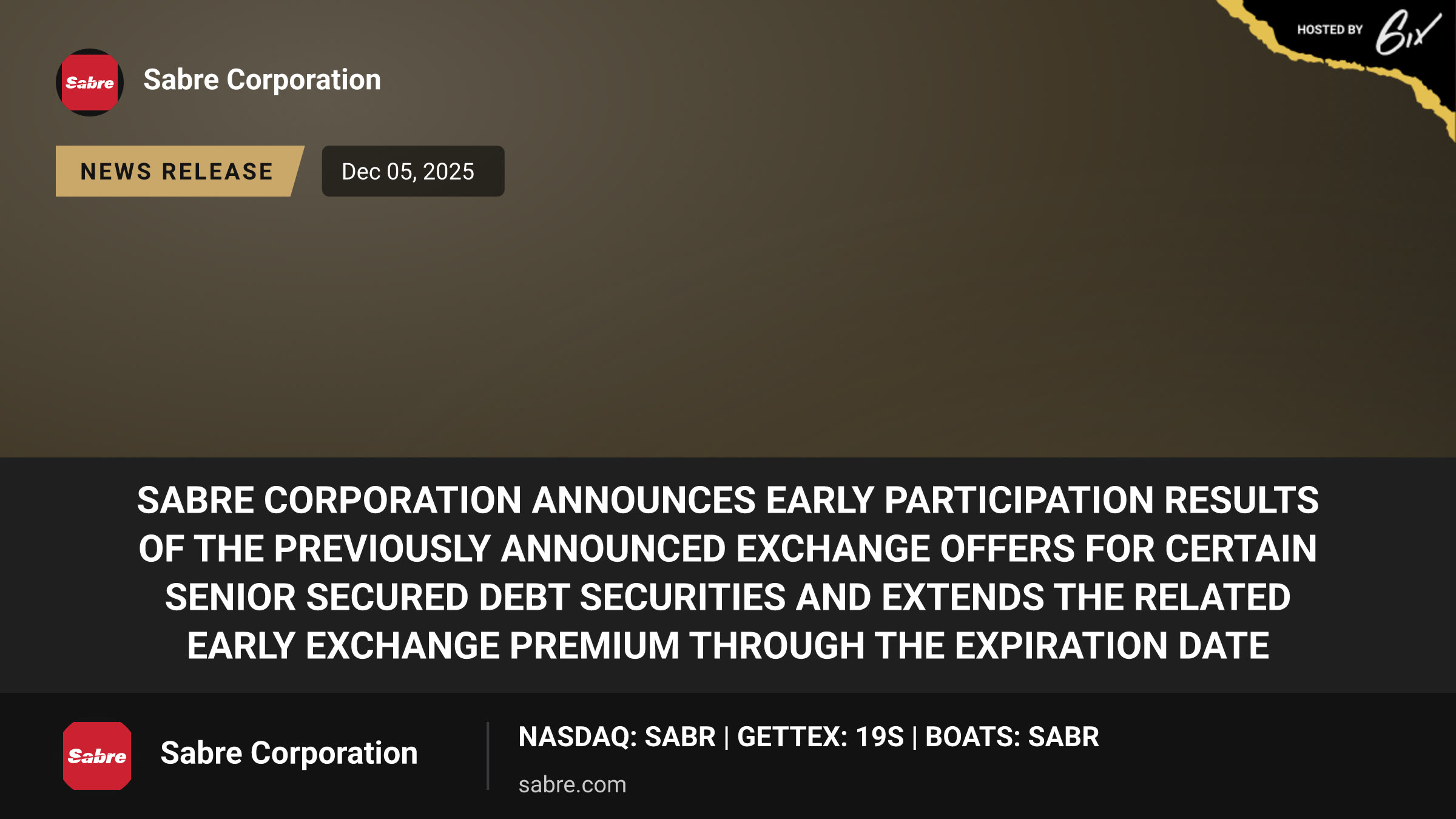
Task: Select the gold NEWS RELEASE badge
Action: (180, 171)
